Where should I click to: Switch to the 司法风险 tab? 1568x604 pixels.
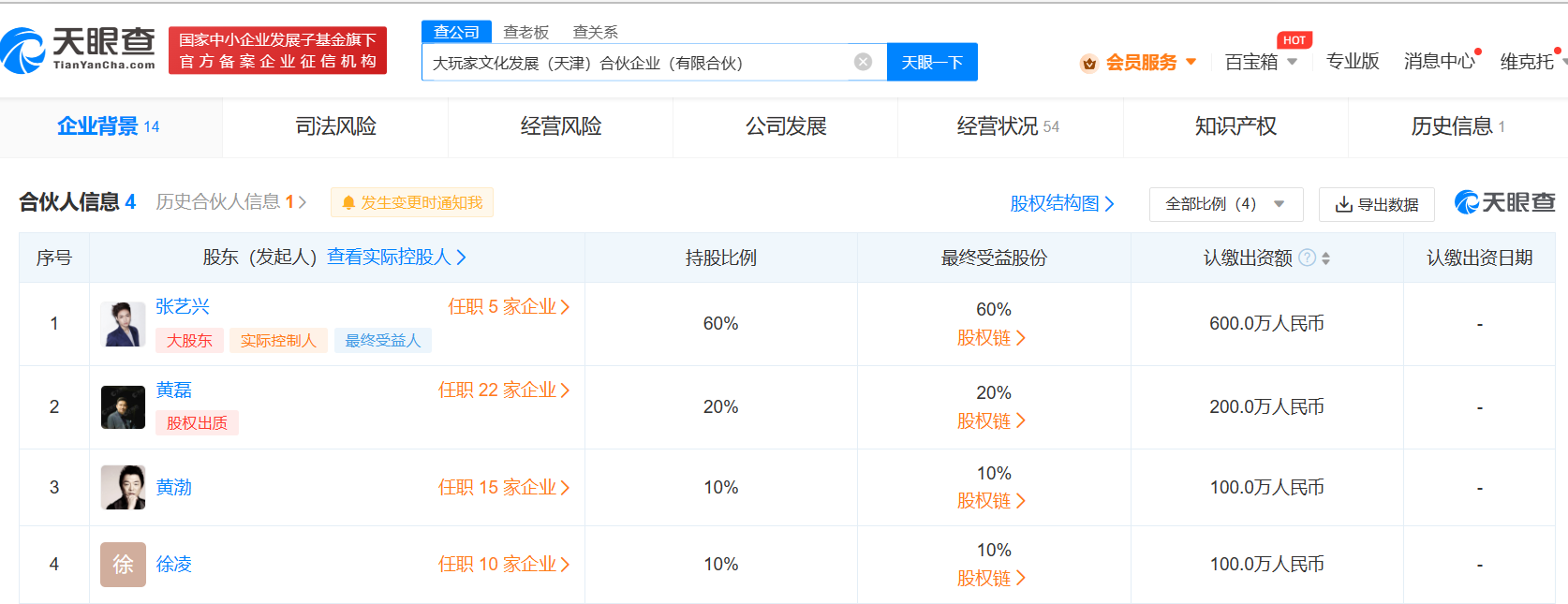[335, 126]
